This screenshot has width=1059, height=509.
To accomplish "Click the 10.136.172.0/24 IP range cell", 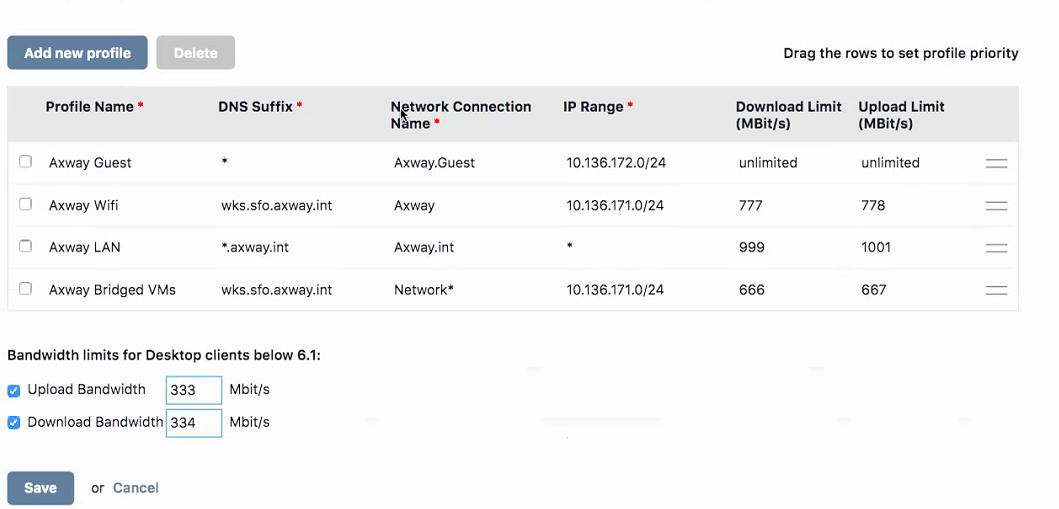I will (x=616, y=163).
